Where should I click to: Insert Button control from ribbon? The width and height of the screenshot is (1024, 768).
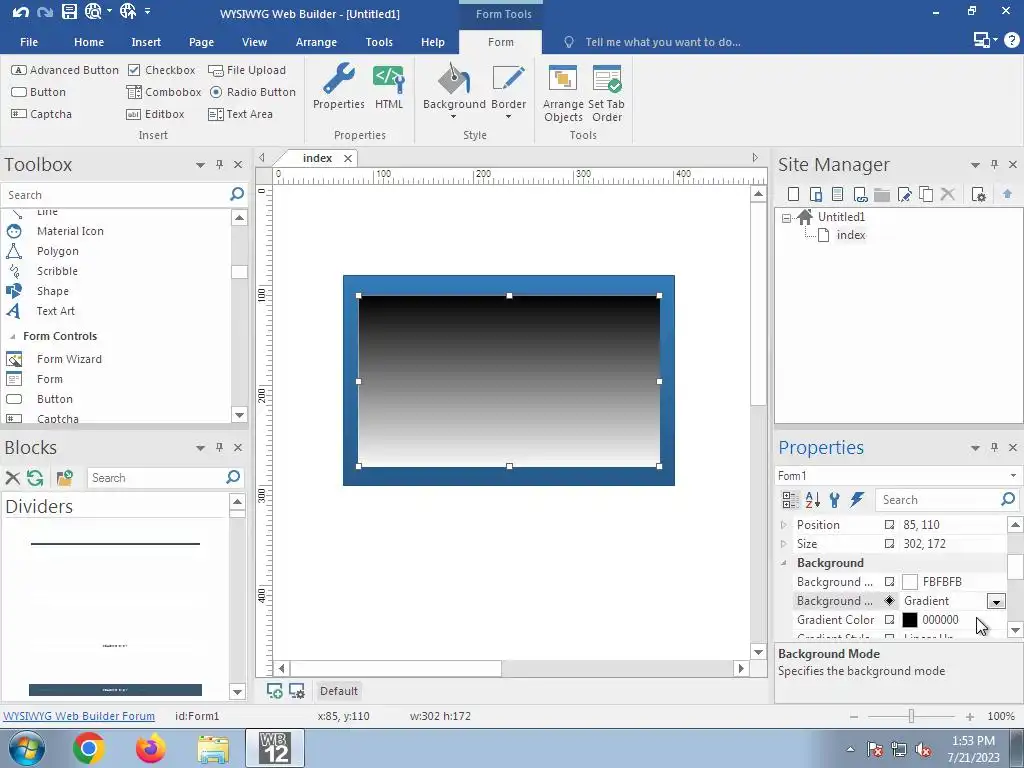(x=39, y=92)
